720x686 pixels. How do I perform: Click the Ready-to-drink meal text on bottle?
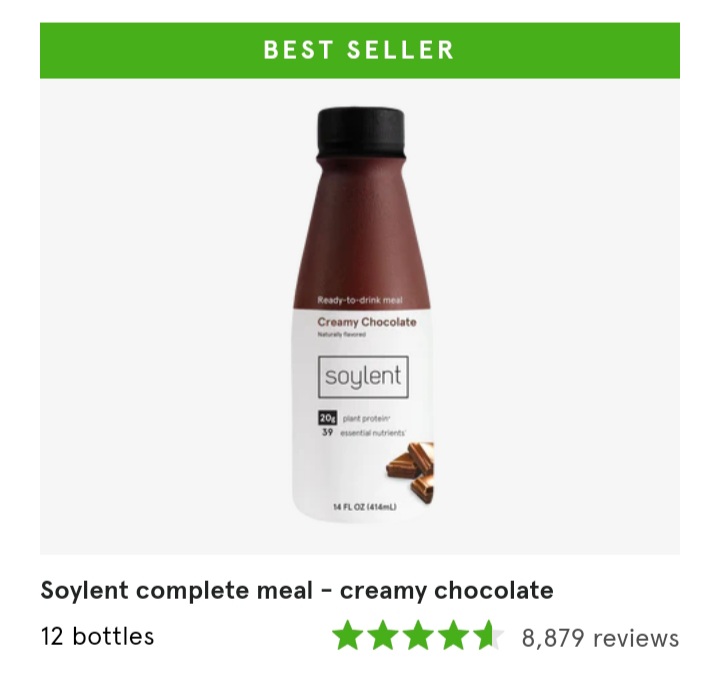coord(360,300)
